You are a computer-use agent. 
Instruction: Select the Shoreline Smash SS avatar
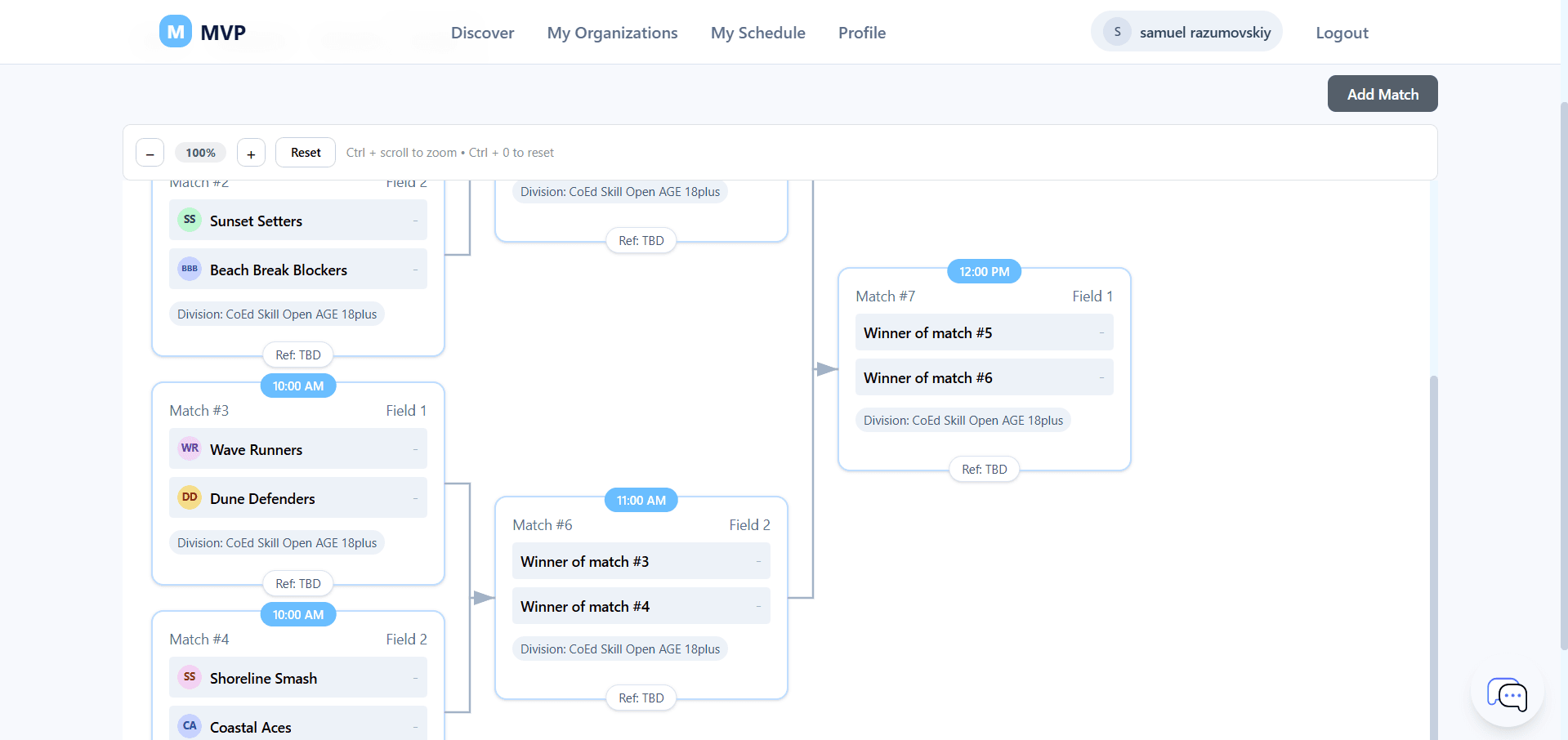[x=189, y=677]
